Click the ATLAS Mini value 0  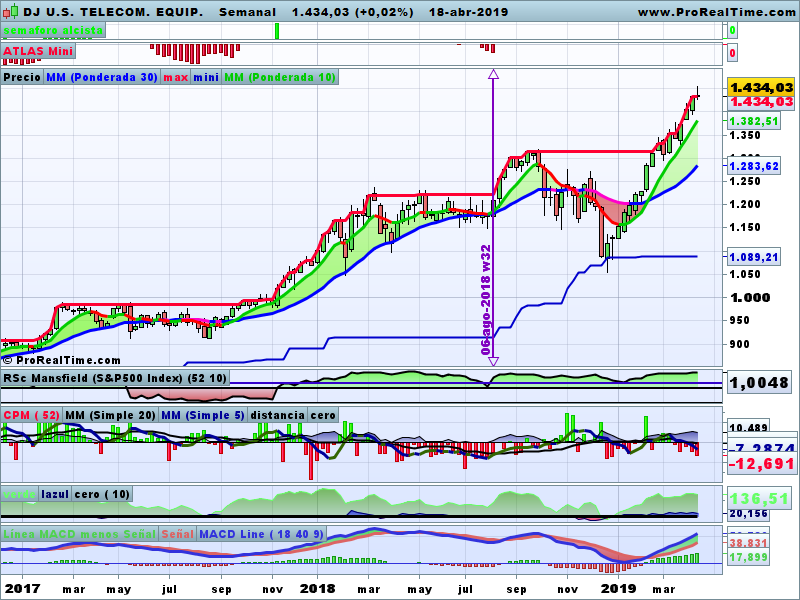pos(732,53)
